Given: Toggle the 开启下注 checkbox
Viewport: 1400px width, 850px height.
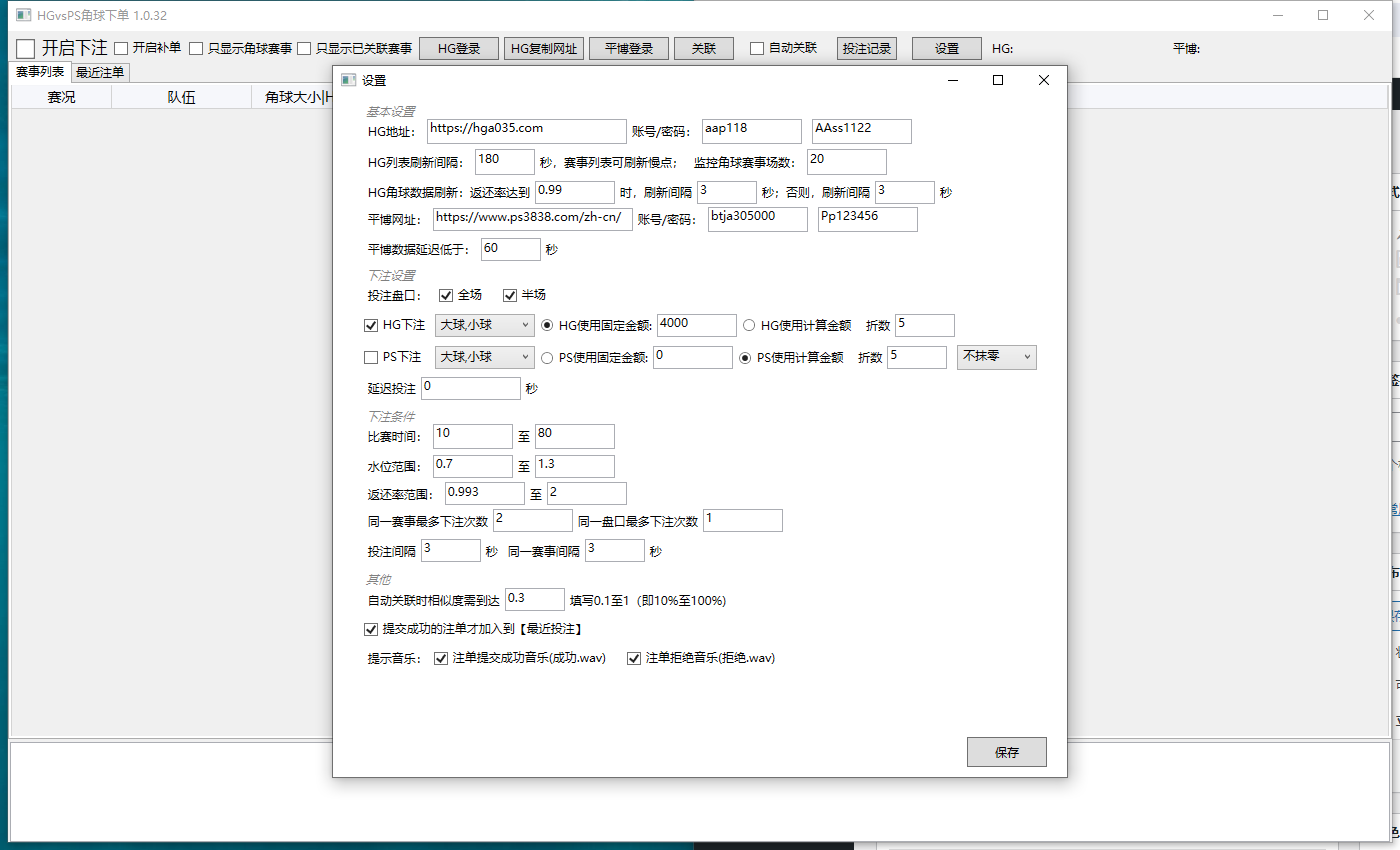Looking at the screenshot, I should [x=26, y=48].
